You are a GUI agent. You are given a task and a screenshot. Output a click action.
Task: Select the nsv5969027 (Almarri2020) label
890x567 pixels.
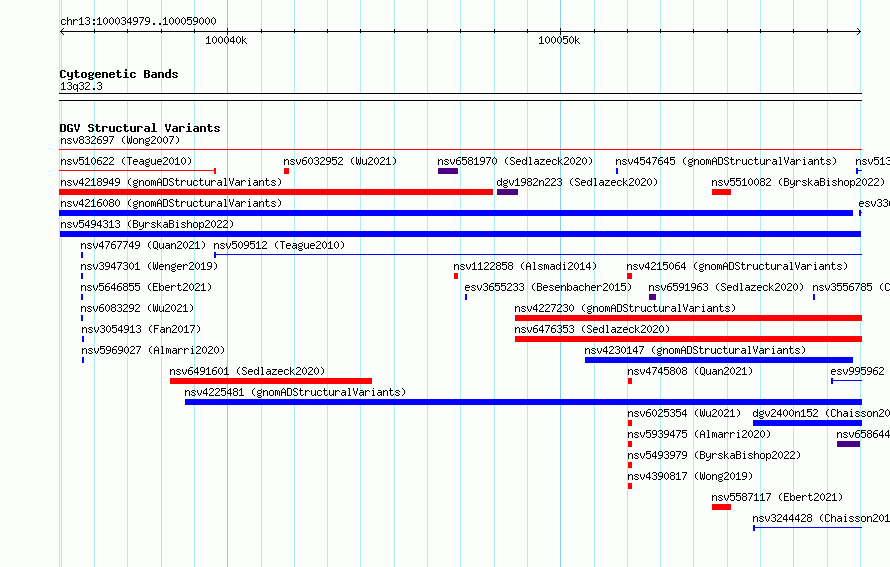(153, 350)
